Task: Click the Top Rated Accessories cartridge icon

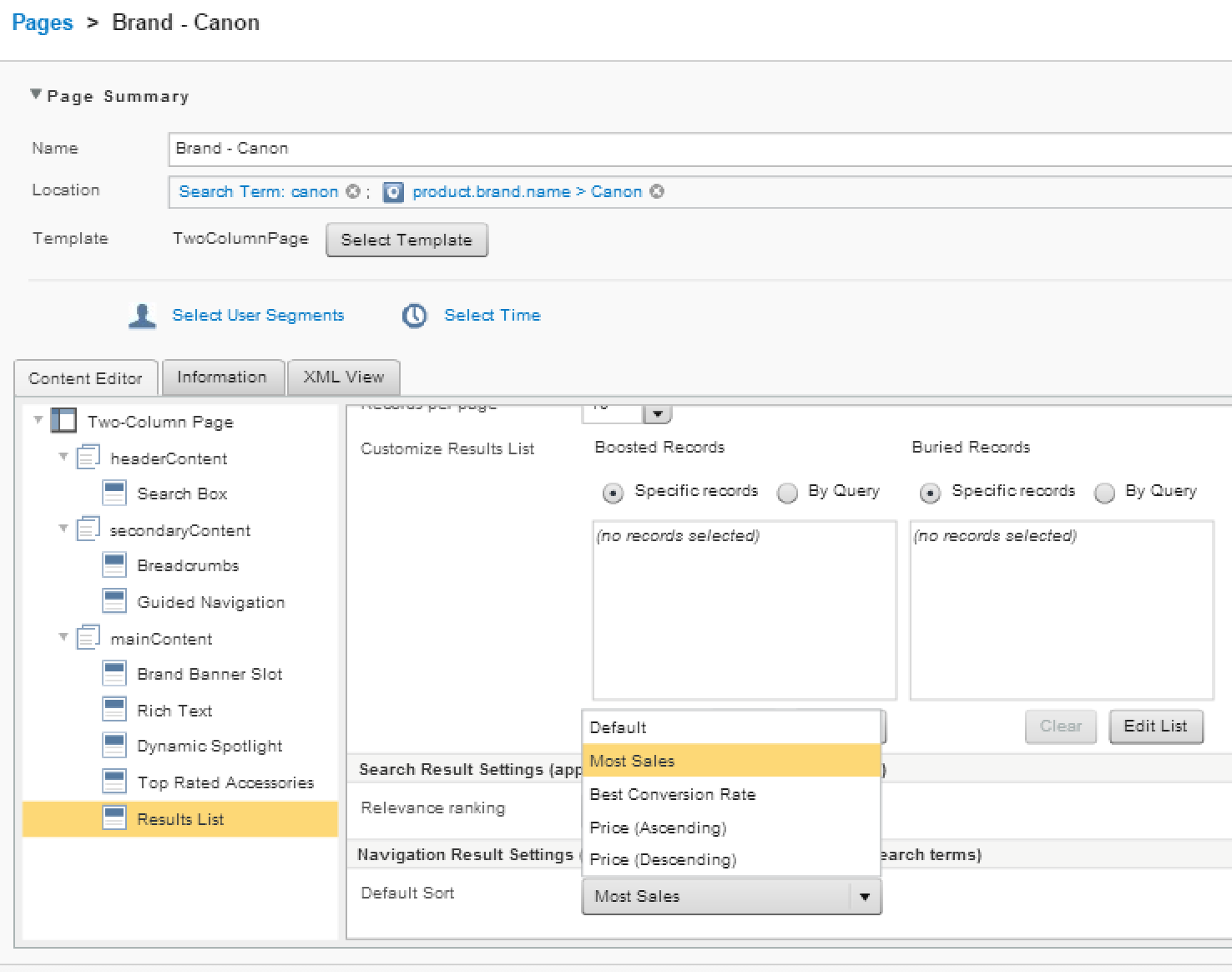Action: coord(114,782)
